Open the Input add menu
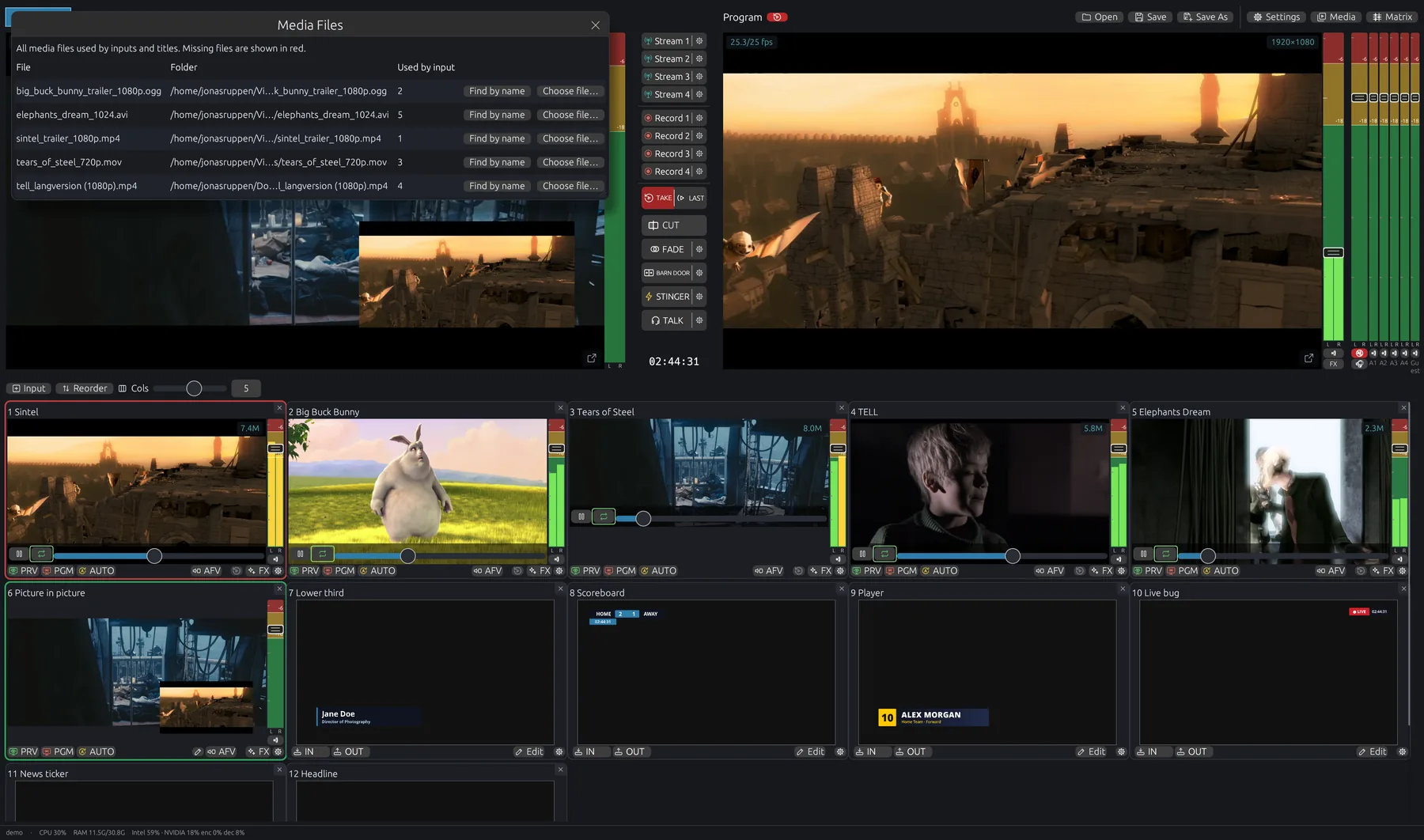 [x=29, y=388]
